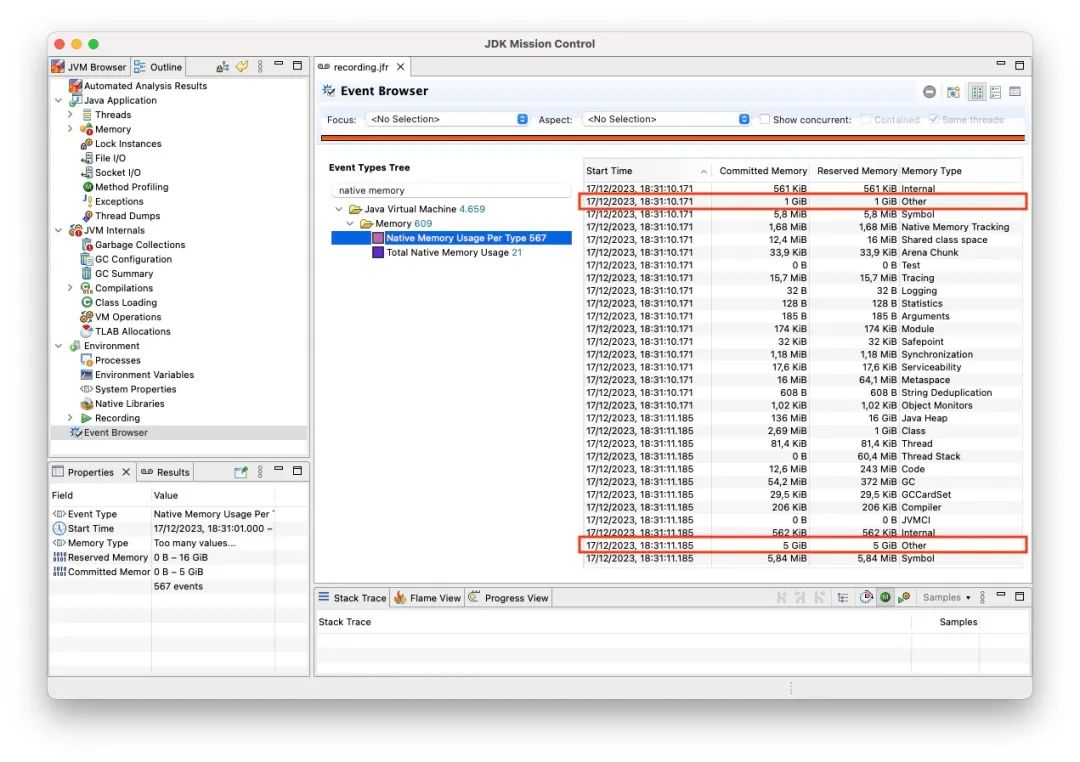Sort by Memory Type column header
Image resolution: width=1080 pixels, height=762 pixels.
[960, 171]
